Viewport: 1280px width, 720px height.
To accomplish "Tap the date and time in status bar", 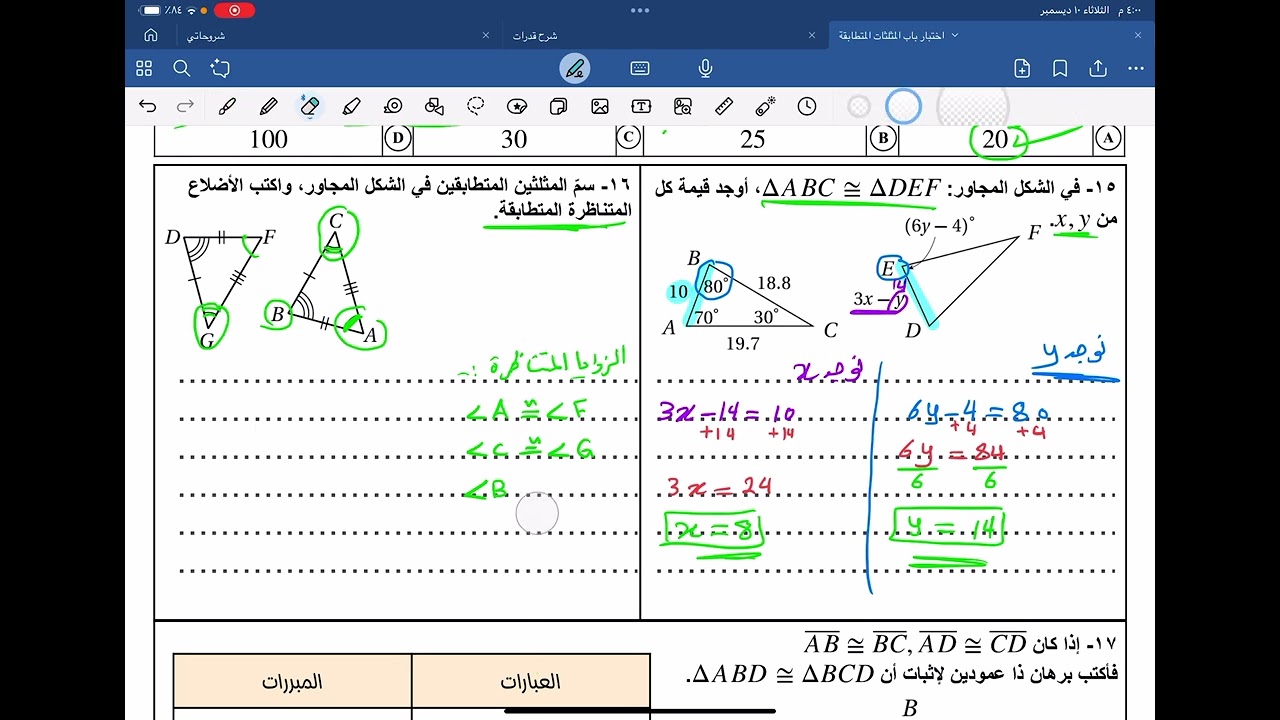I will [1090, 10].
